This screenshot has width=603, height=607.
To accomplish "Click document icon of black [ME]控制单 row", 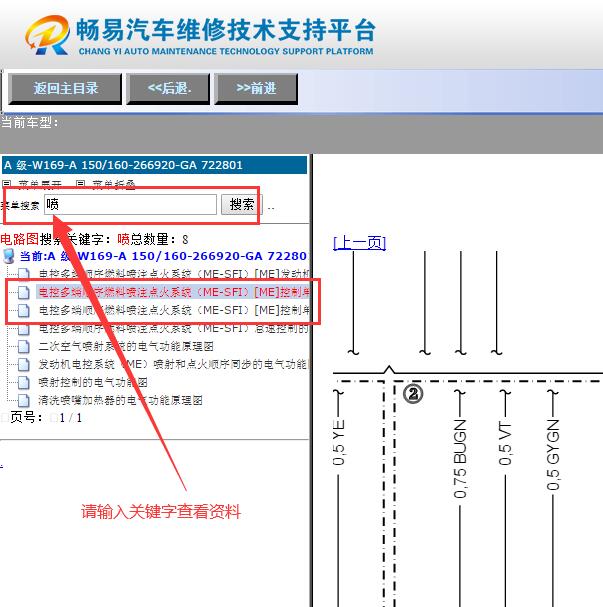I will click(24, 310).
